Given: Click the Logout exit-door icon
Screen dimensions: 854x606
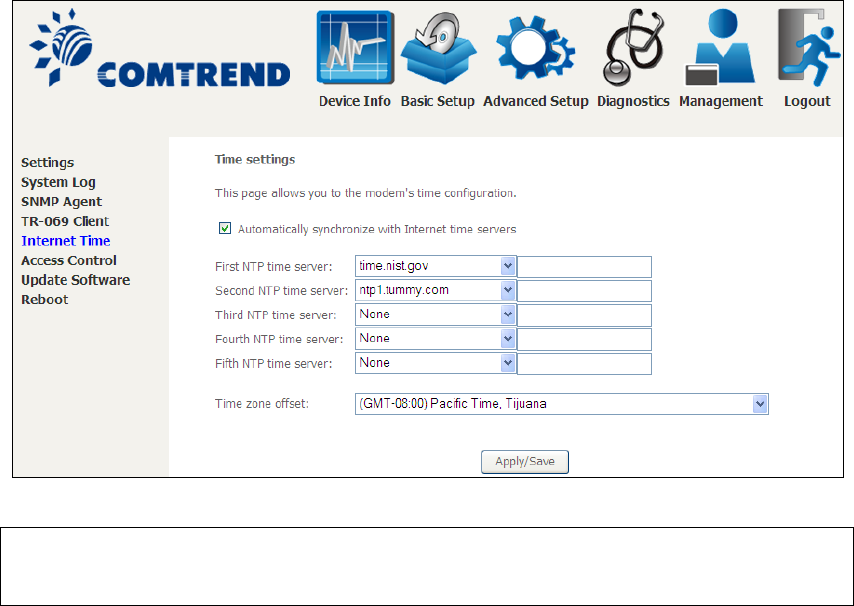Looking at the screenshot, I should click(808, 48).
